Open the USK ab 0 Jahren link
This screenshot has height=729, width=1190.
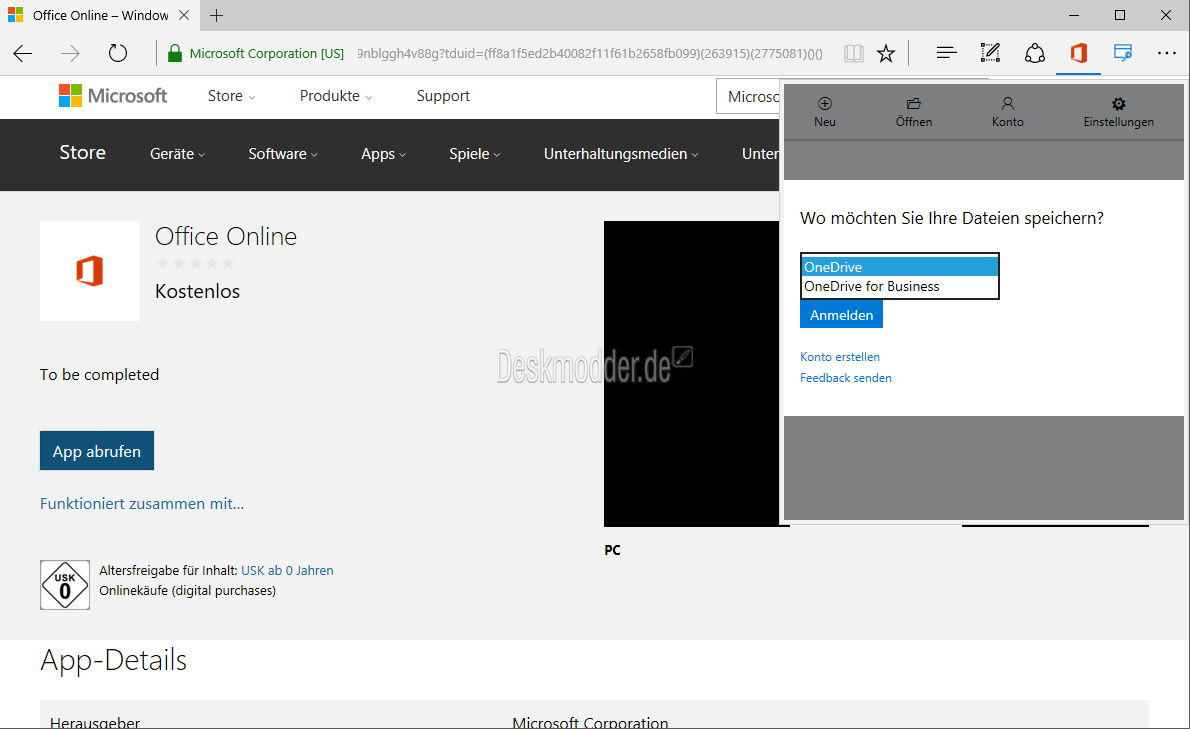click(287, 570)
